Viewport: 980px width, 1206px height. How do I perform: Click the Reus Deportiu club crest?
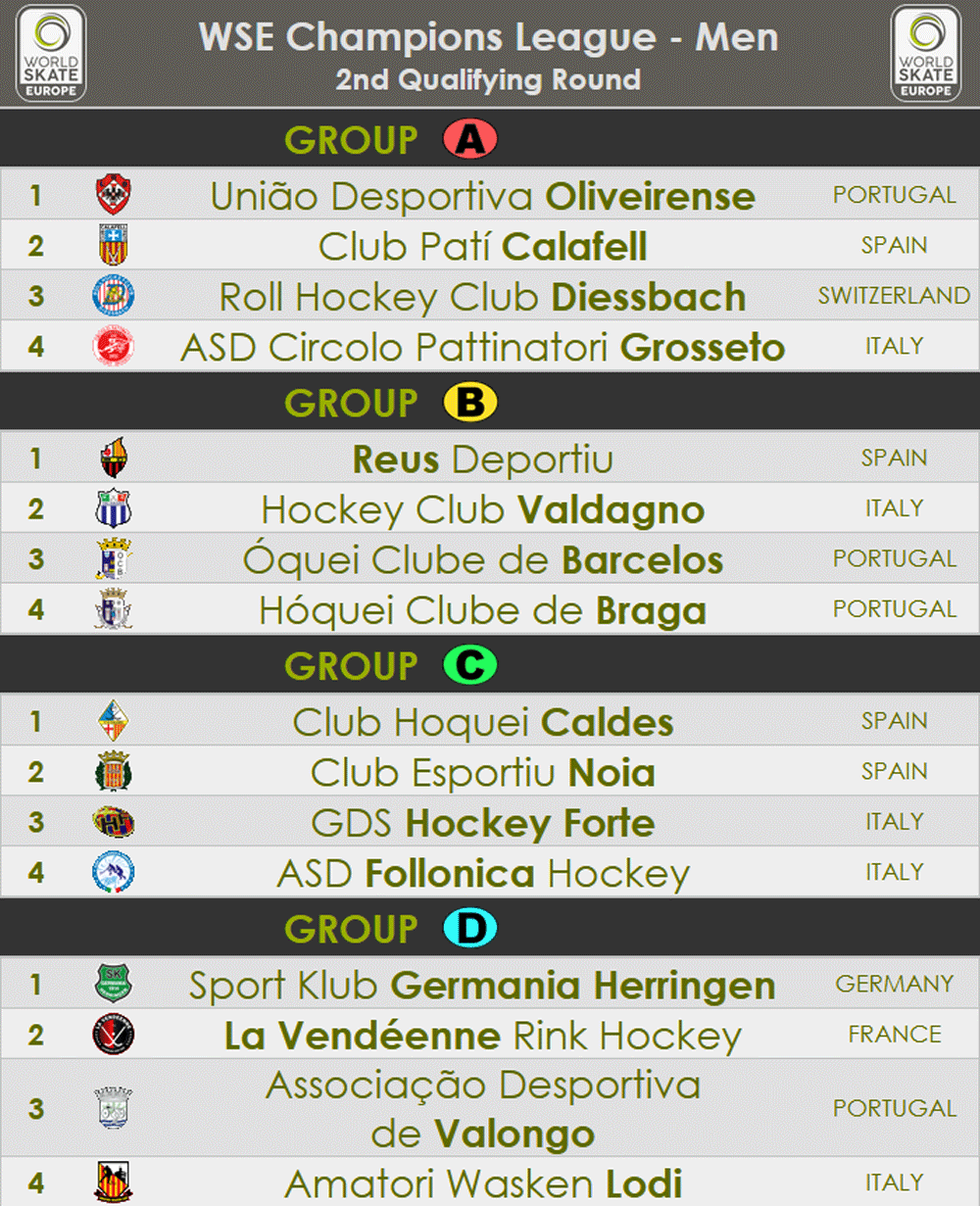pos(114,458)
